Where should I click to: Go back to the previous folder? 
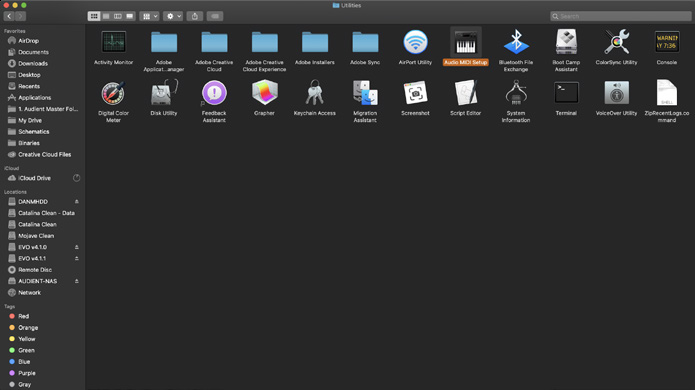9,16
